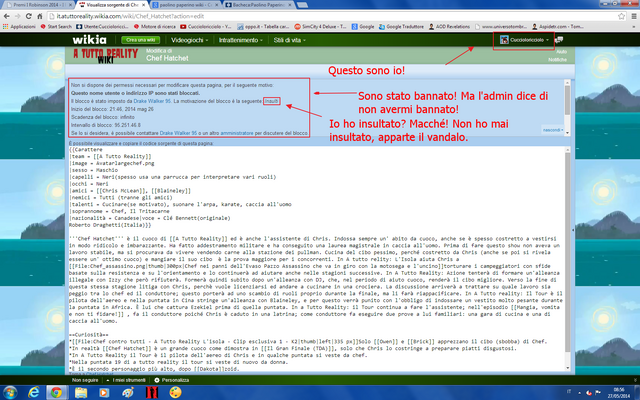The width and height of the screenshot is (640, 400).
Task: Go forward with the browser forward arrow
Action: point(18,16)
